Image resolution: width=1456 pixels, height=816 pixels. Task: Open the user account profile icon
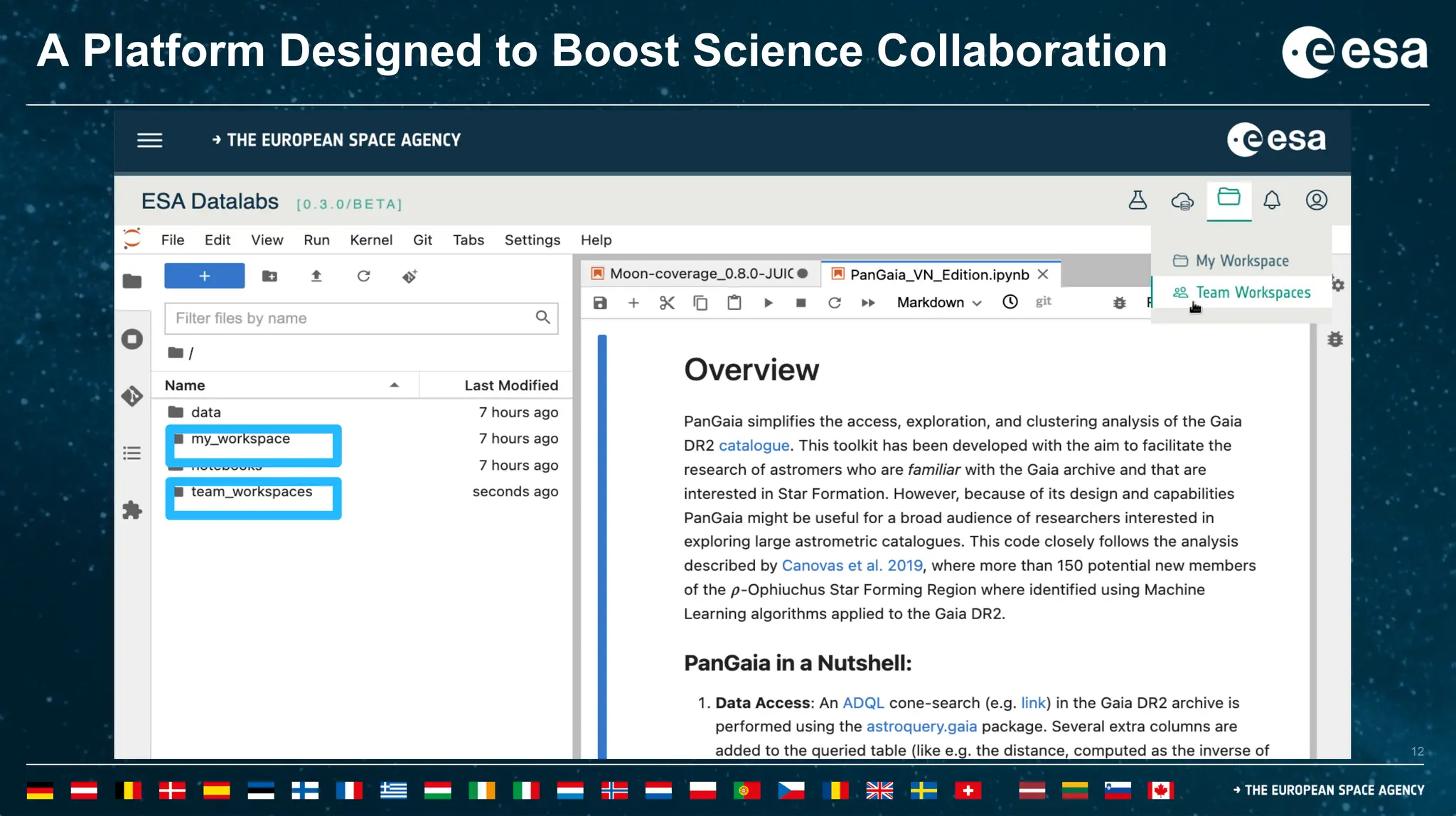[1317, 200]
